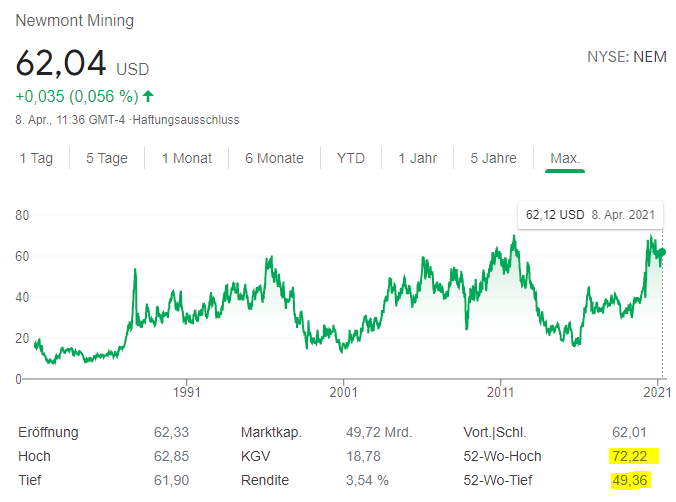Viewport: 676px width, 502px height.
Task: Click the Newmont Mining title
Action: click(75, 21)
